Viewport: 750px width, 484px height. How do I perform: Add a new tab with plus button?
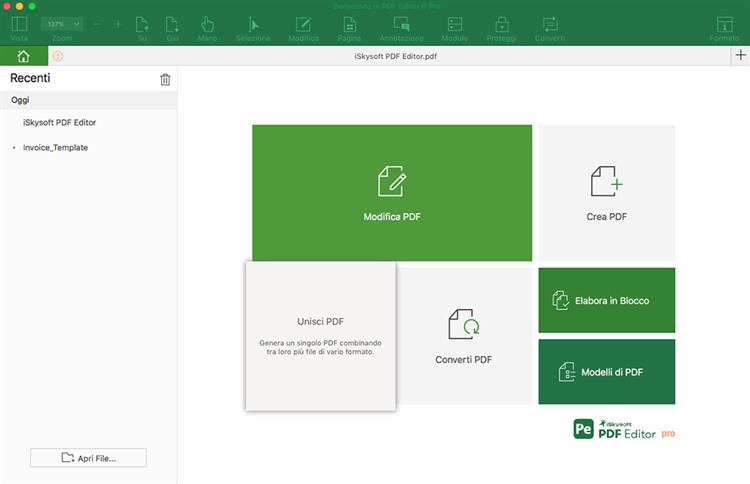(x=739, y=56)
